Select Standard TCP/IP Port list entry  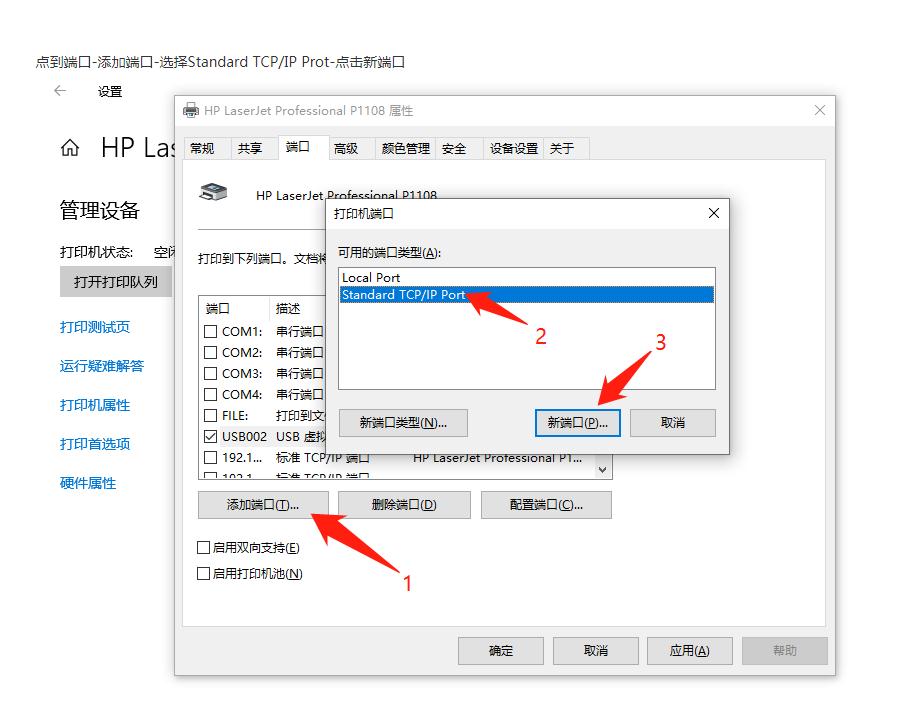tap(527, 295)
